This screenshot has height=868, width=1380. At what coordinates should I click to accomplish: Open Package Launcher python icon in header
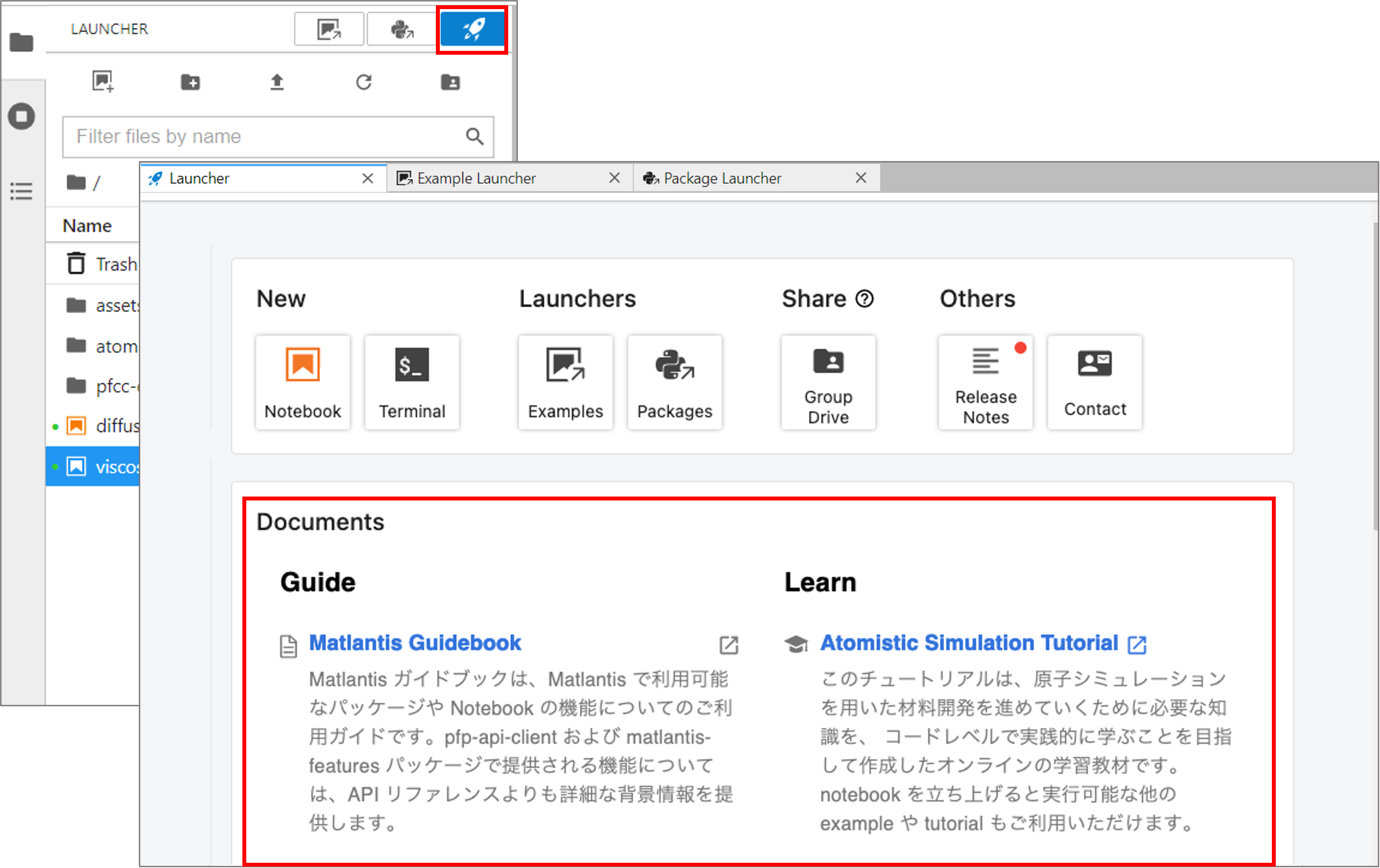tap(401, 29)
